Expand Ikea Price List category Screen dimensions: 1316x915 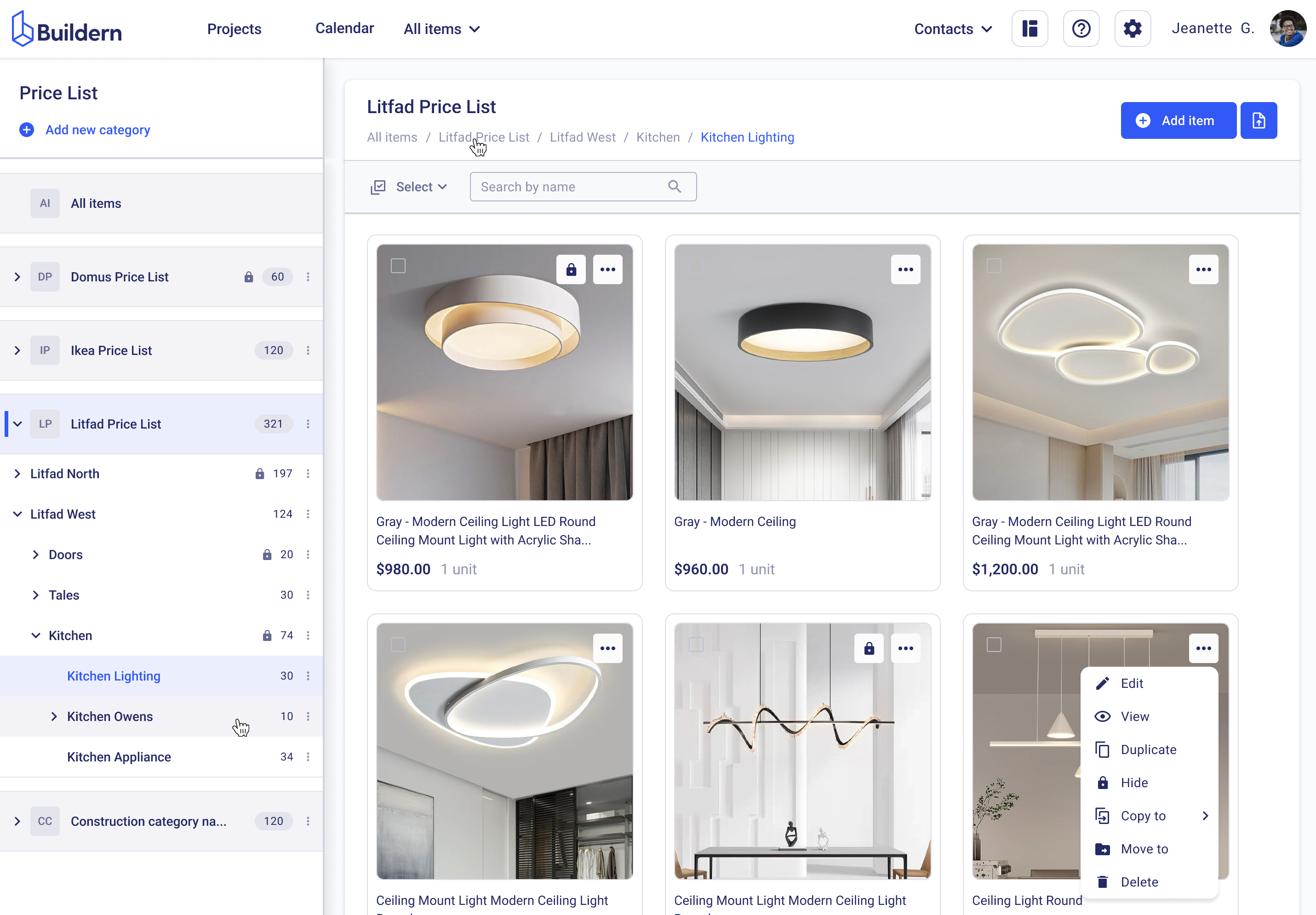[x=17, y=350]
